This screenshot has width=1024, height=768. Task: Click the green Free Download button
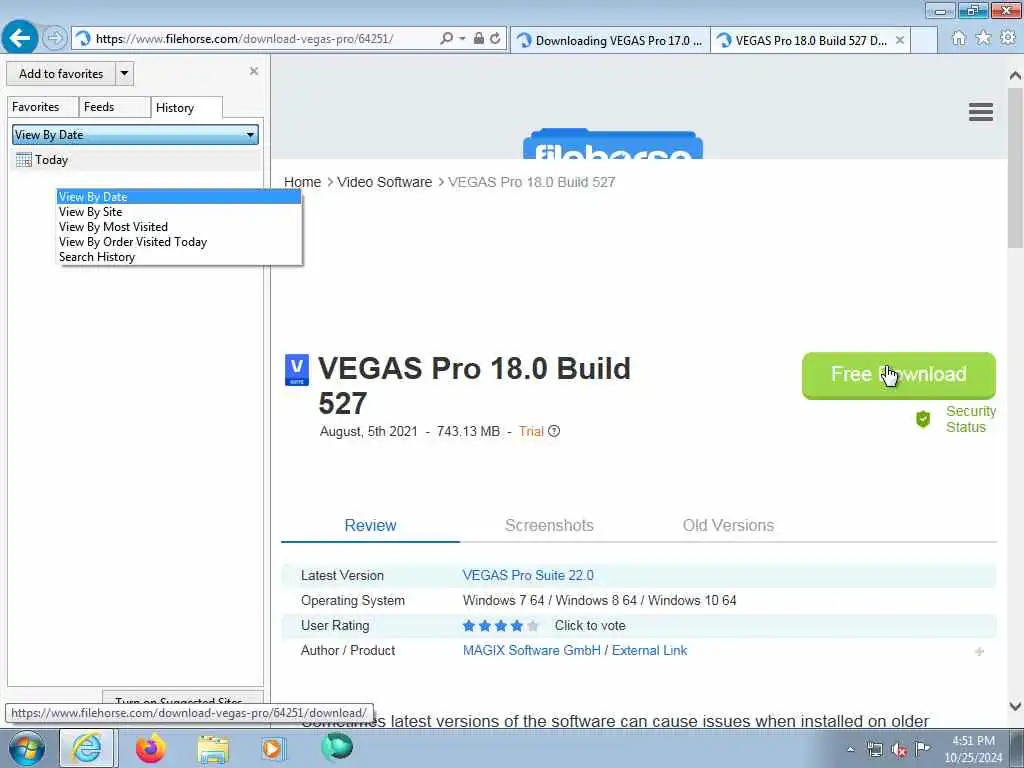tap(899, 376)
